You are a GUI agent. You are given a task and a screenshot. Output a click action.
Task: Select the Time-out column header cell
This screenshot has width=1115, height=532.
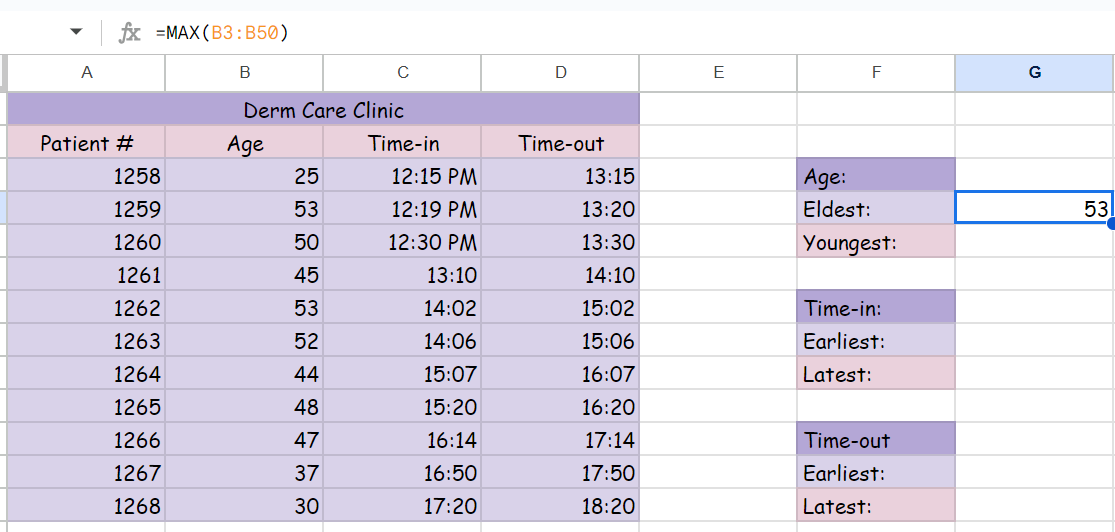tap(560, 143)
